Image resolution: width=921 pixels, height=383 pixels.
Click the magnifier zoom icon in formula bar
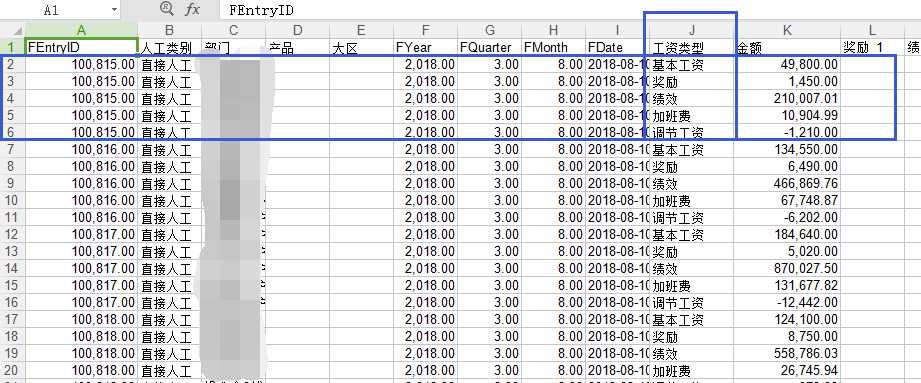[167, 9]
